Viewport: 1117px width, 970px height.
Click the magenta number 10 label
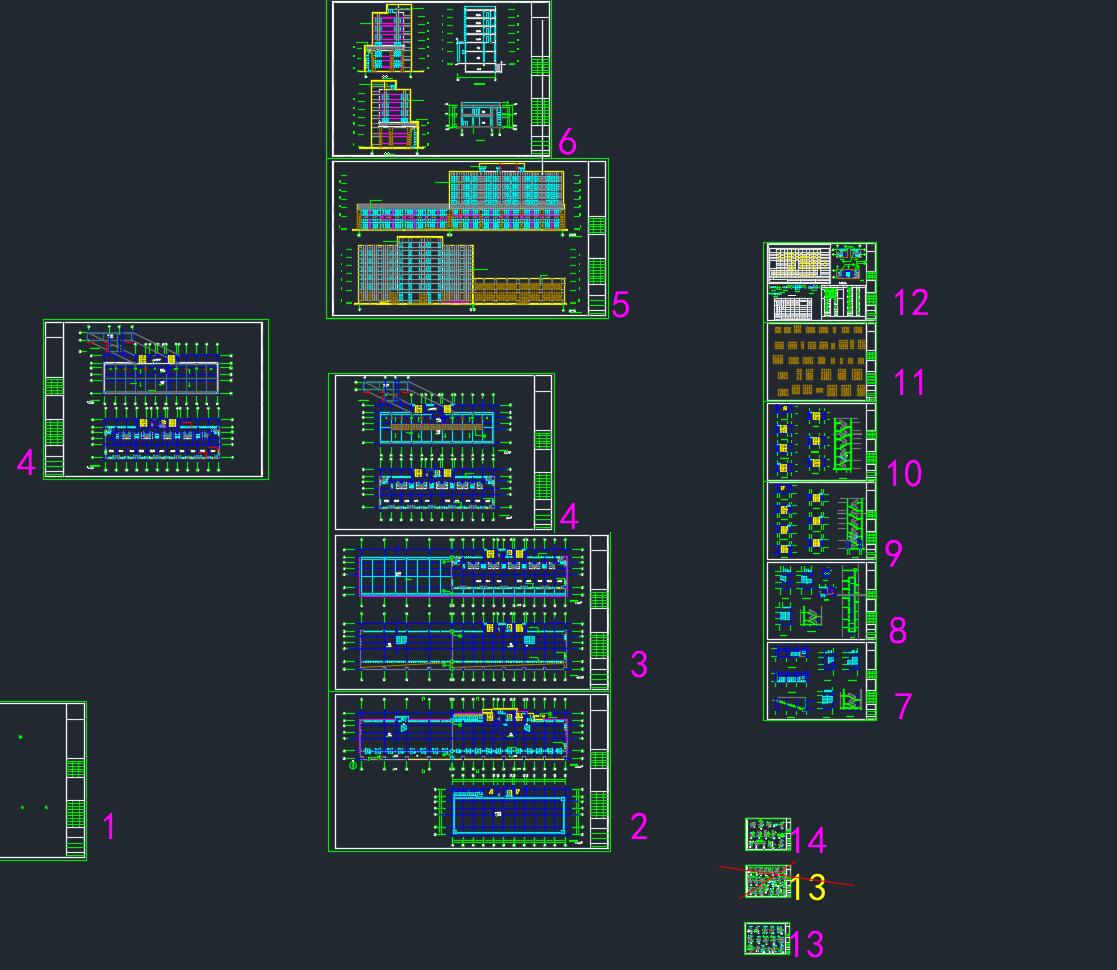[x=904, y=472]
